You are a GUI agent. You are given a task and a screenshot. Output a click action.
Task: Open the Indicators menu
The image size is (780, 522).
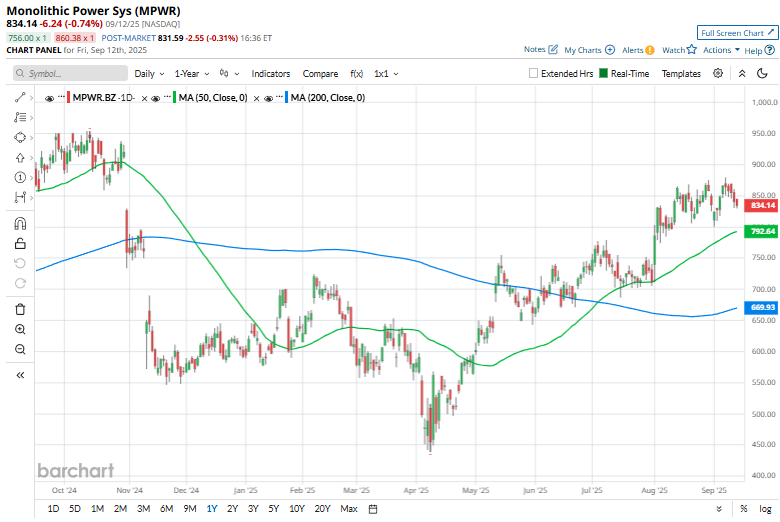[271, 74]
